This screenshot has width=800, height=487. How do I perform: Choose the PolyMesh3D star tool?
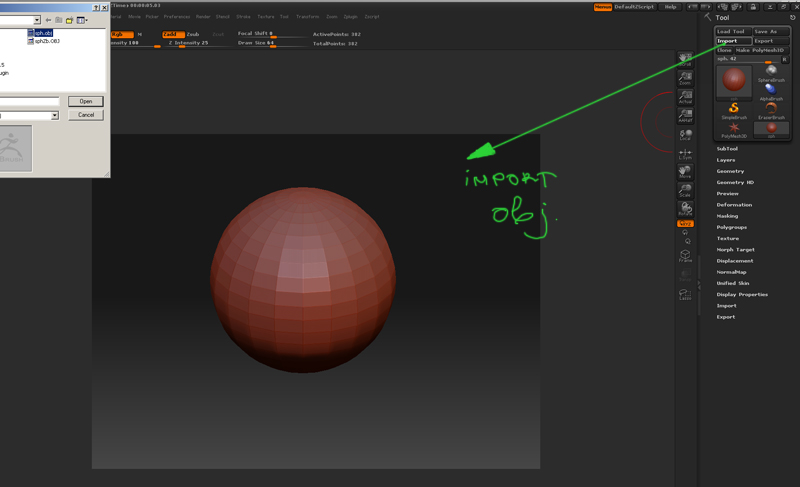[734, 128]
